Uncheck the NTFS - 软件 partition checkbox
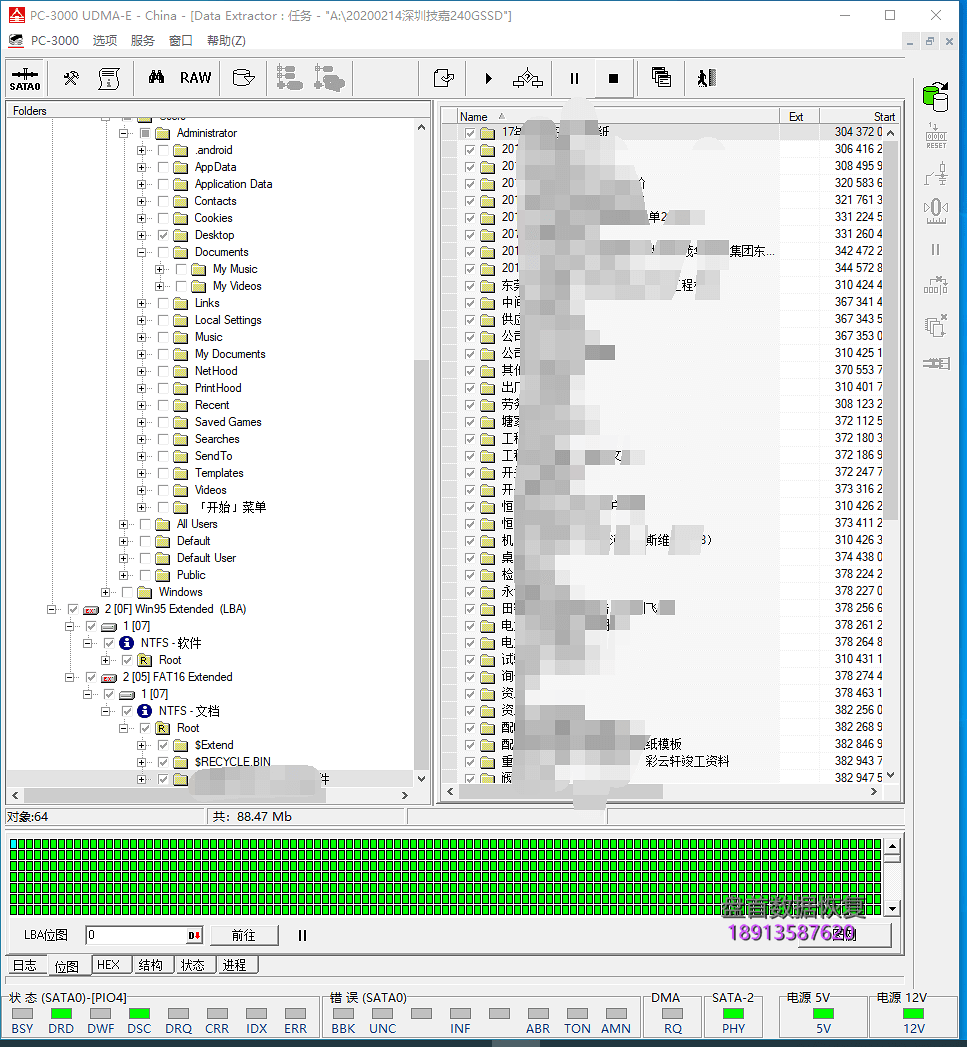Image resolution: width=967 pixels, height=1047 pixels. coord(110,643)
